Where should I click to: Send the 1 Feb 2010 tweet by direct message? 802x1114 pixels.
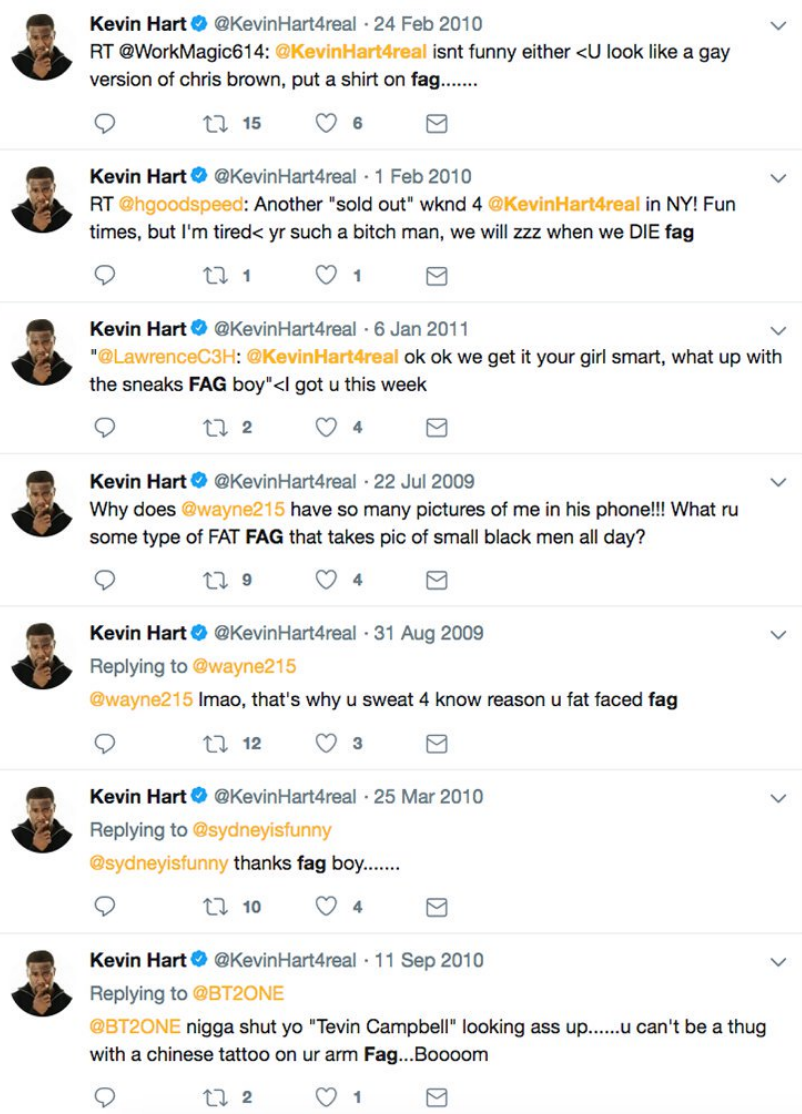(x=436, y=276)
